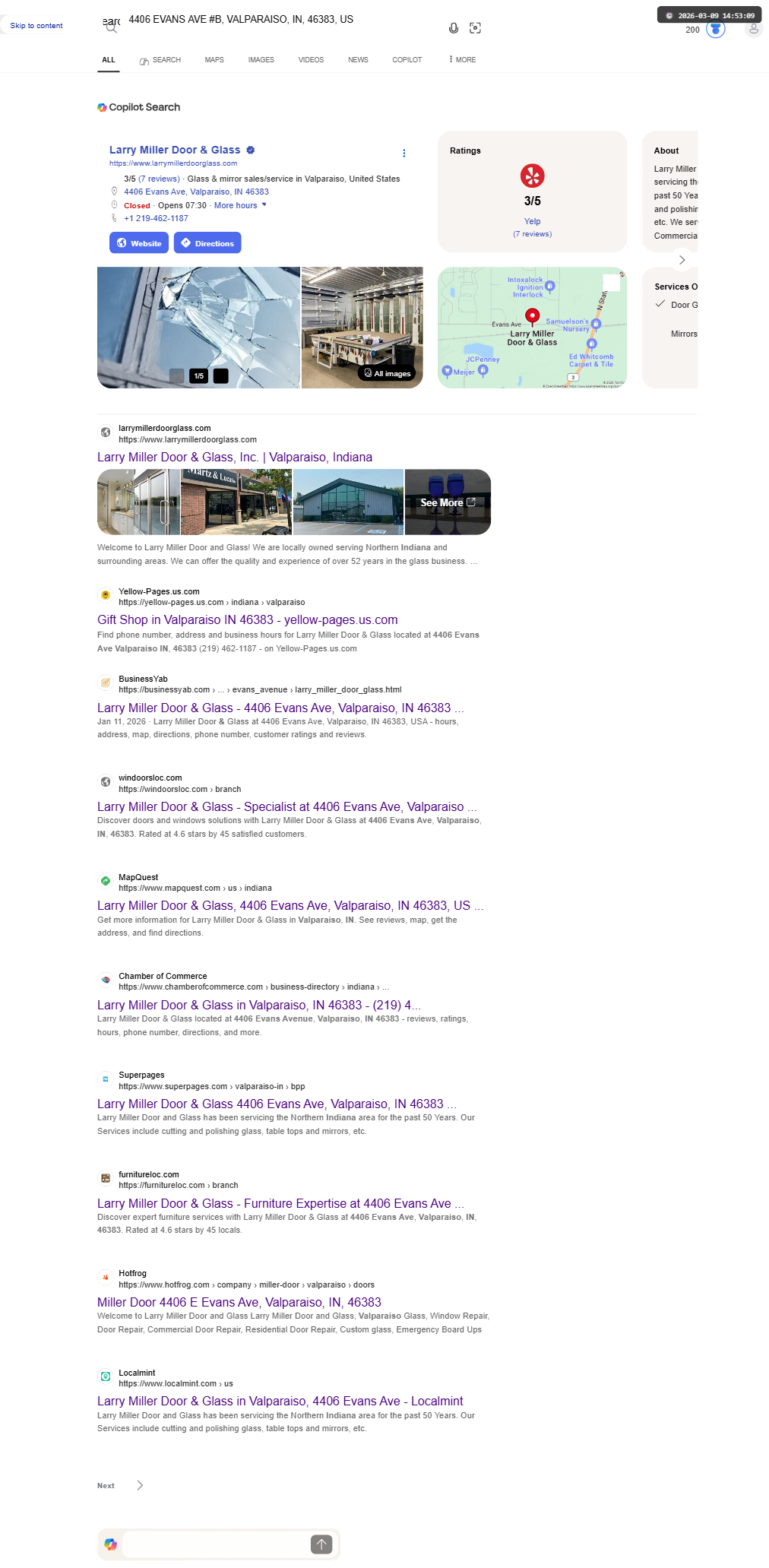Click the red Yelp logo in Ratings

click(533, 176)
